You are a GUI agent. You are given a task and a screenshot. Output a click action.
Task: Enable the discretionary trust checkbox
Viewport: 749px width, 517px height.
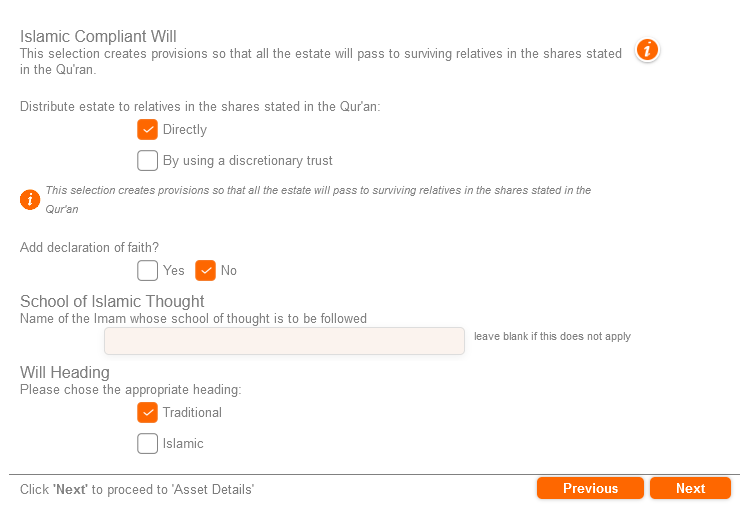pos(148,160)
